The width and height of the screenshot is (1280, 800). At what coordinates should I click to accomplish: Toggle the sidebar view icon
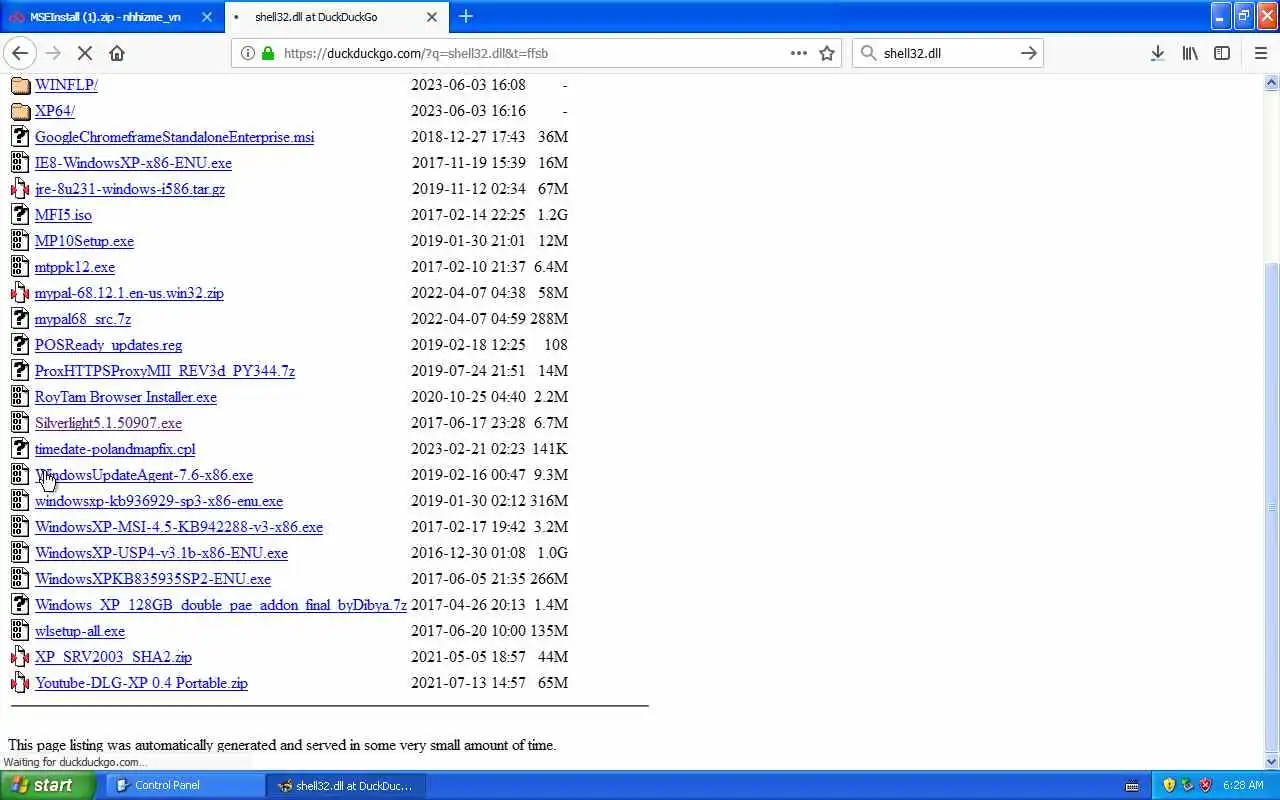(x=1222, y=53)
